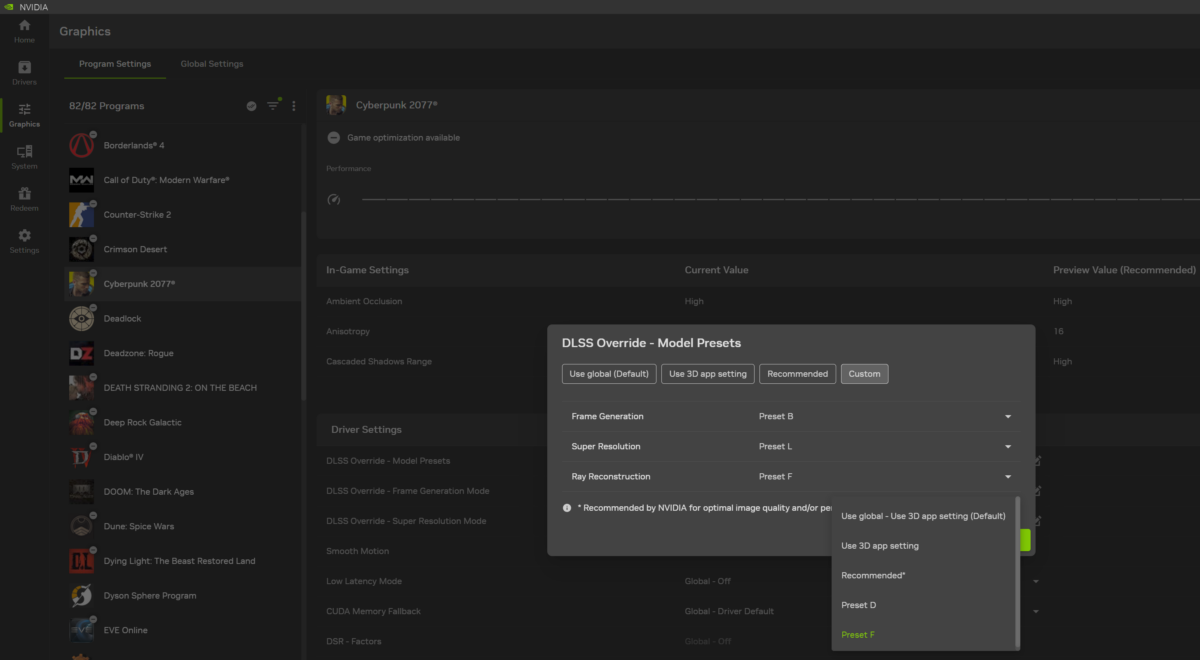1200x660 pixels.
Task: Click the Performance gauge icon
Action: point(334,199)
